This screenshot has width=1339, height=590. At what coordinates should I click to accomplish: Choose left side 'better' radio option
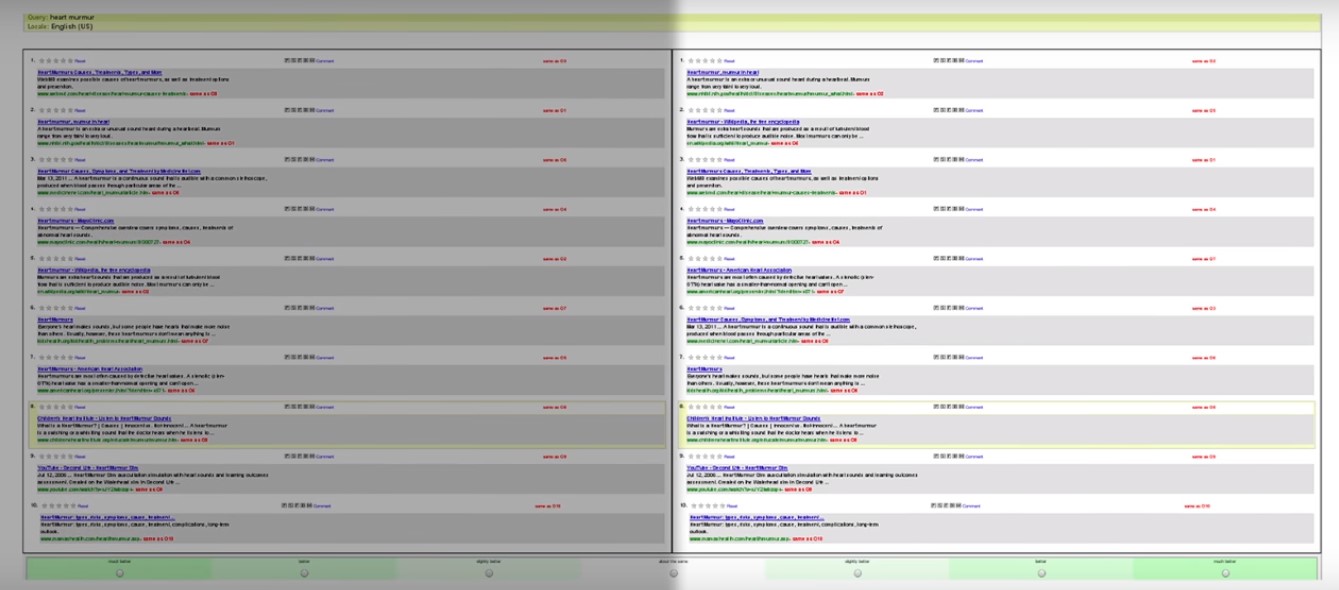304,573
